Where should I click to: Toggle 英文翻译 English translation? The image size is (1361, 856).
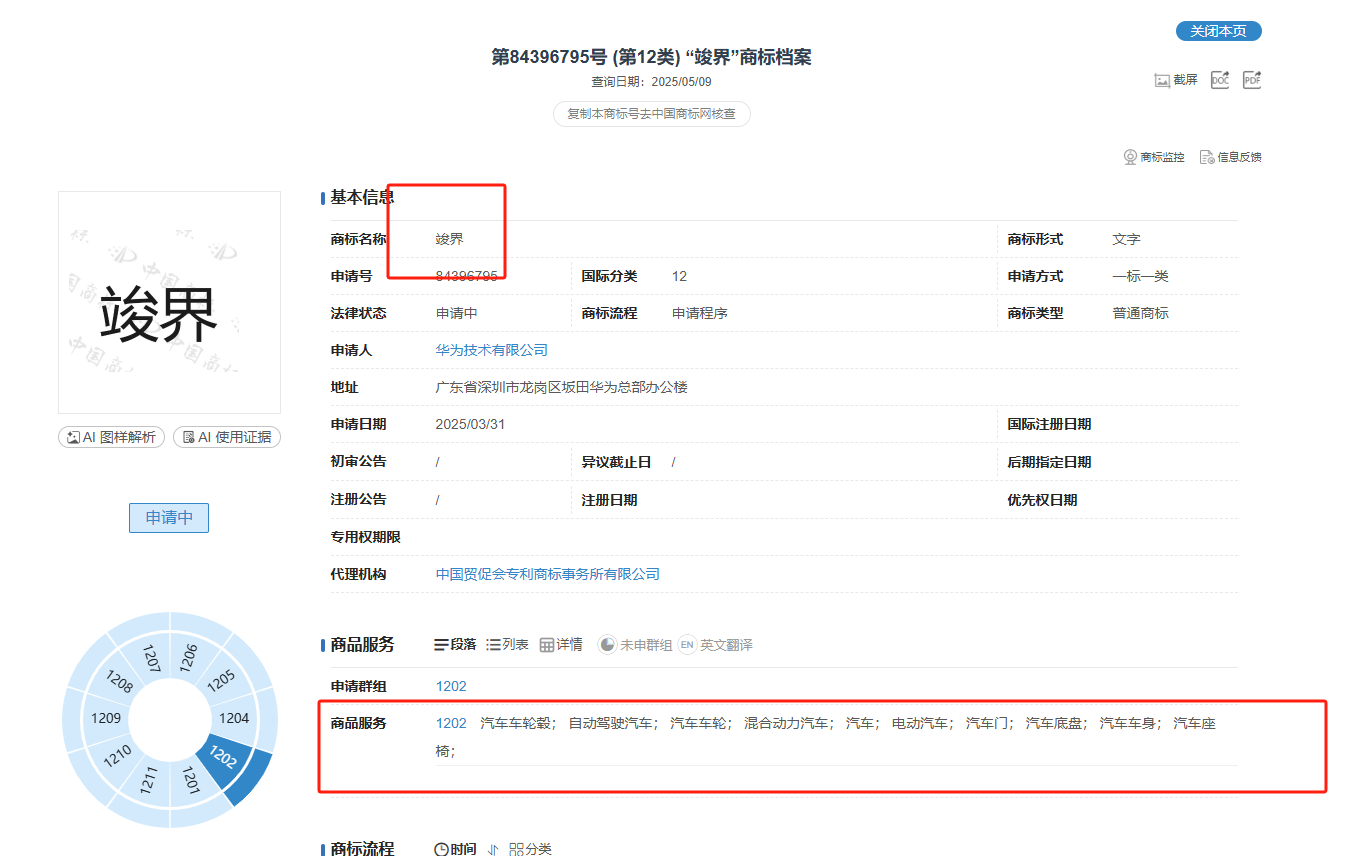point(715,645)
